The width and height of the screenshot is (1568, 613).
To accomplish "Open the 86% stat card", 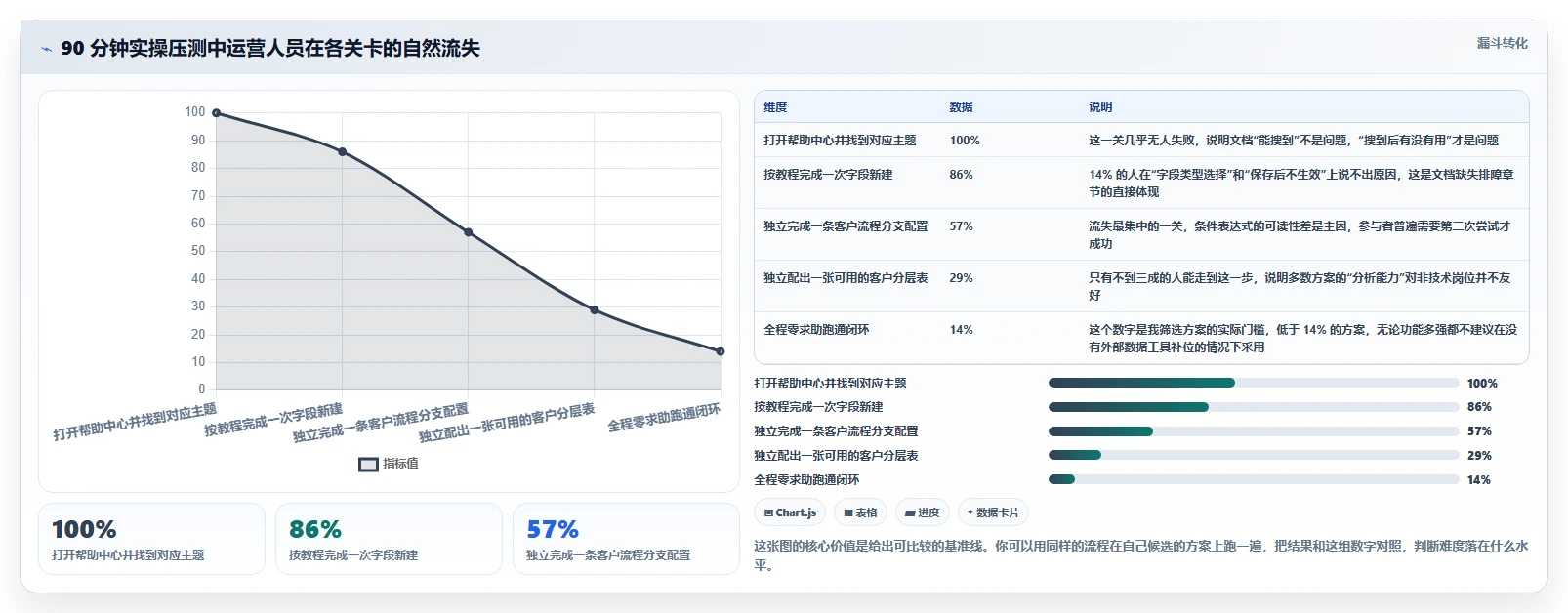I will point(389,539).
